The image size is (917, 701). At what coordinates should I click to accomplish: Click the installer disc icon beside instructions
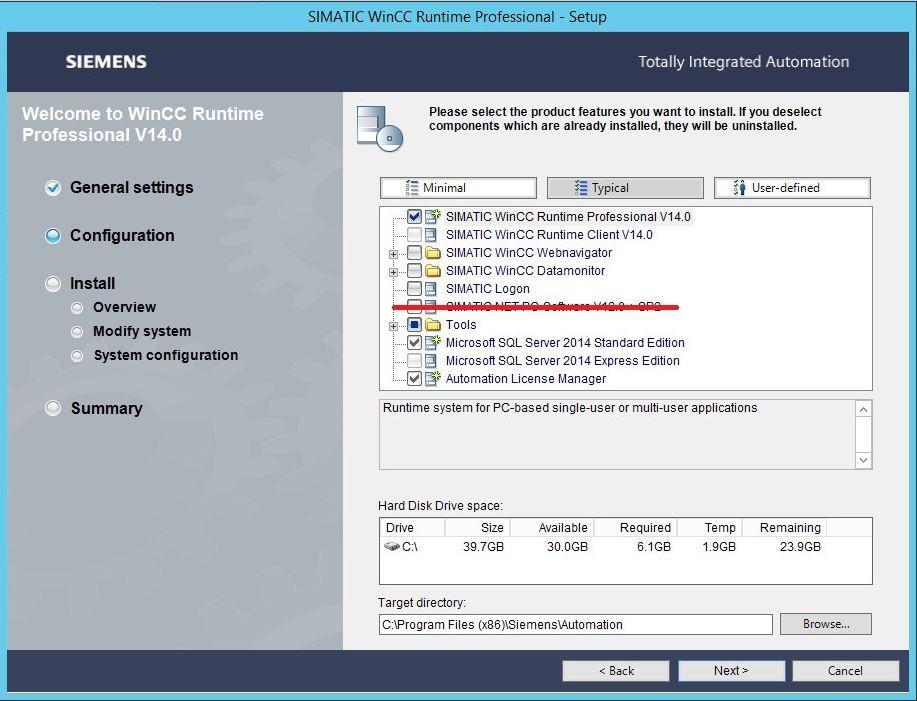[380, 129]
